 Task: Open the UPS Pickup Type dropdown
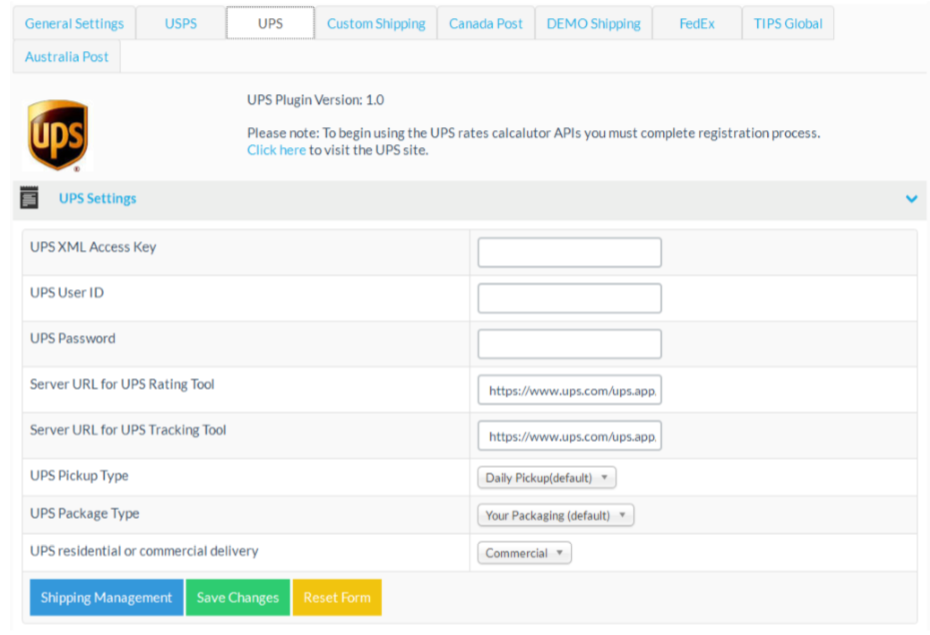point(546,478)
